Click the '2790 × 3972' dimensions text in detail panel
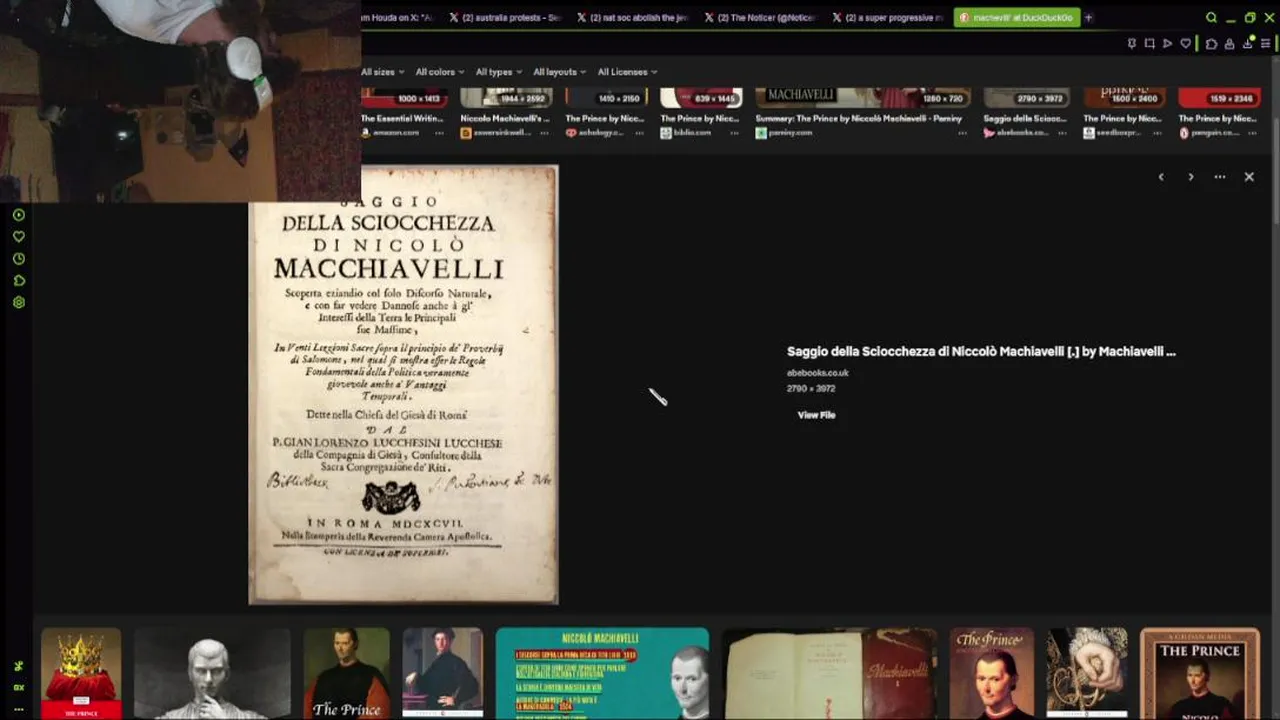 (x=810, y=389)
